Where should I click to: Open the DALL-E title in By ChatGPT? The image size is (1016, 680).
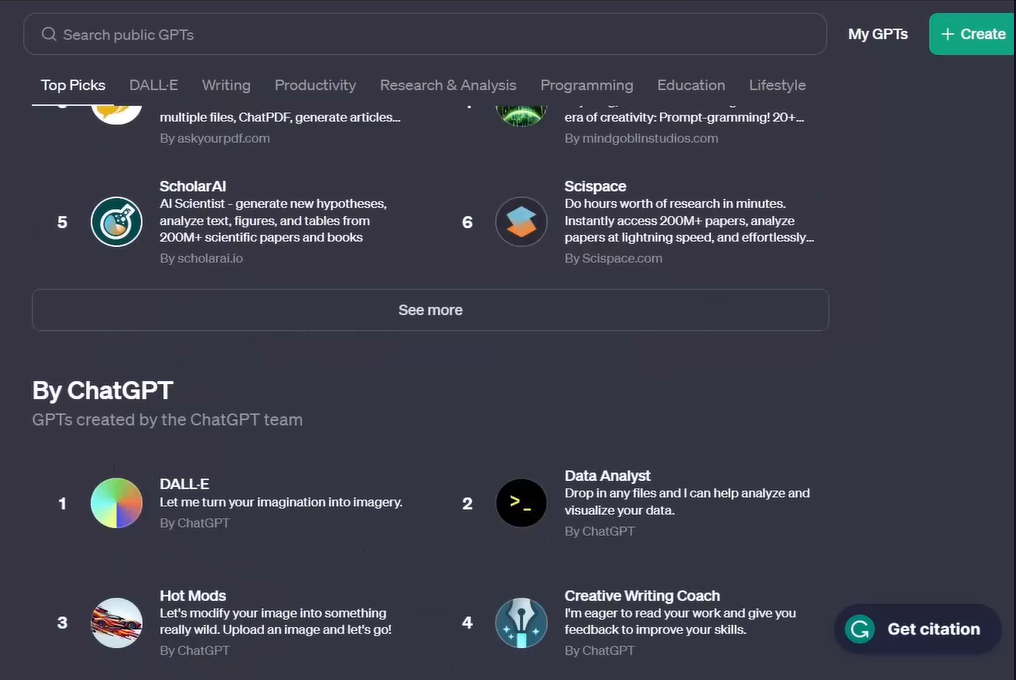(185, 484)
